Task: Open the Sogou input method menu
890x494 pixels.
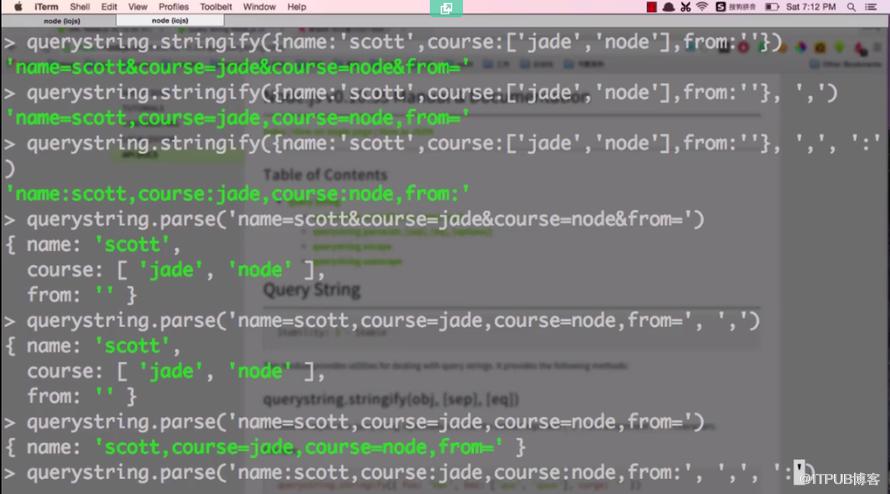Action: coord(736,7)
